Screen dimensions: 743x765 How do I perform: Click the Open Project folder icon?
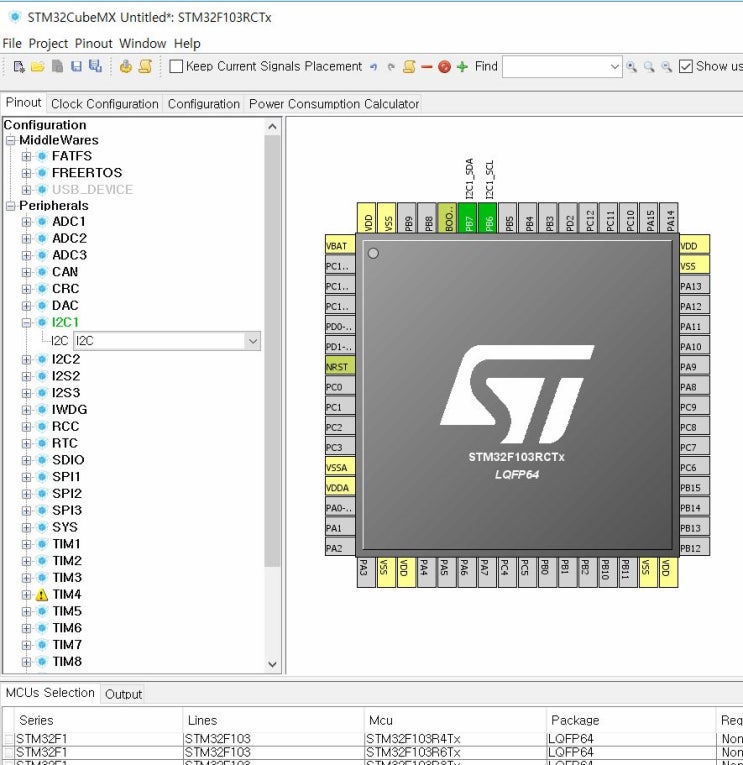coord(38,66)
